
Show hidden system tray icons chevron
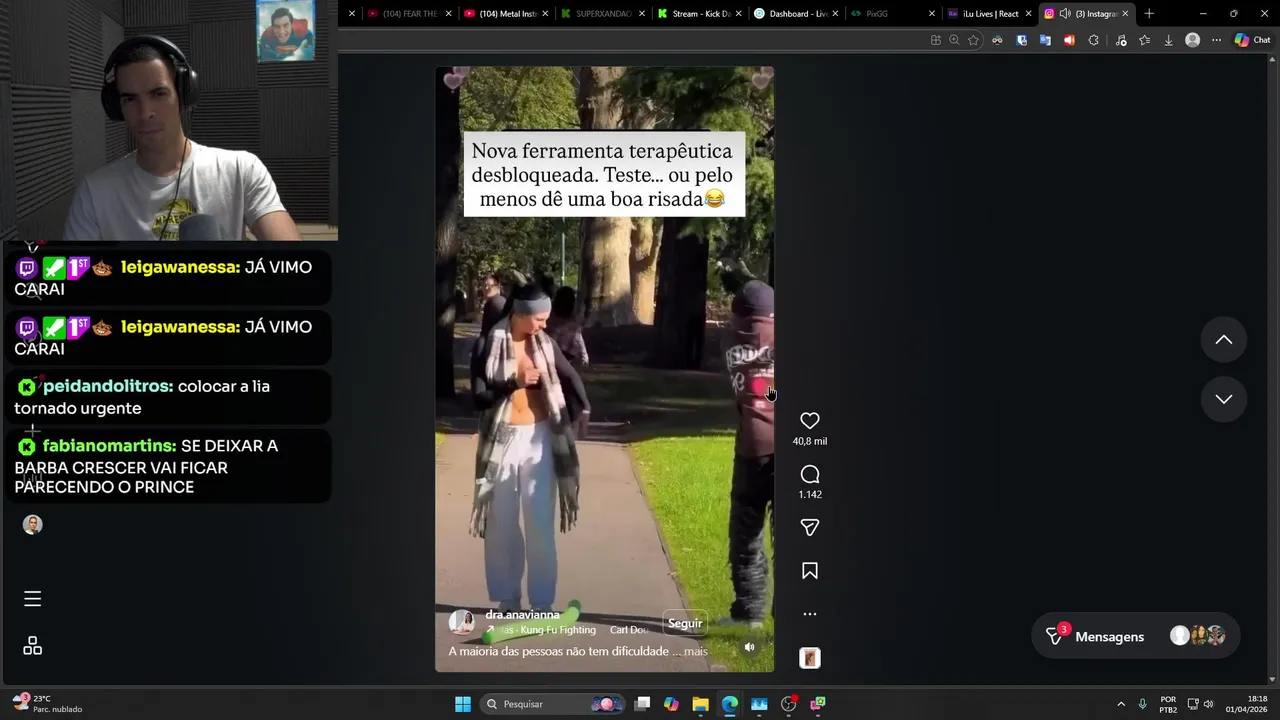point(1121,704)
